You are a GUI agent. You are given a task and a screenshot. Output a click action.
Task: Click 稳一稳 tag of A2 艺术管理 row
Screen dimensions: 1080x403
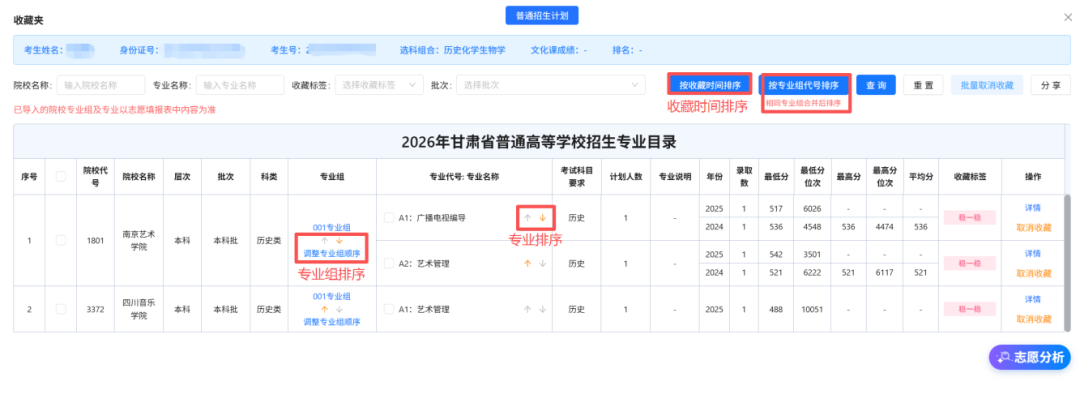[969, 263]
